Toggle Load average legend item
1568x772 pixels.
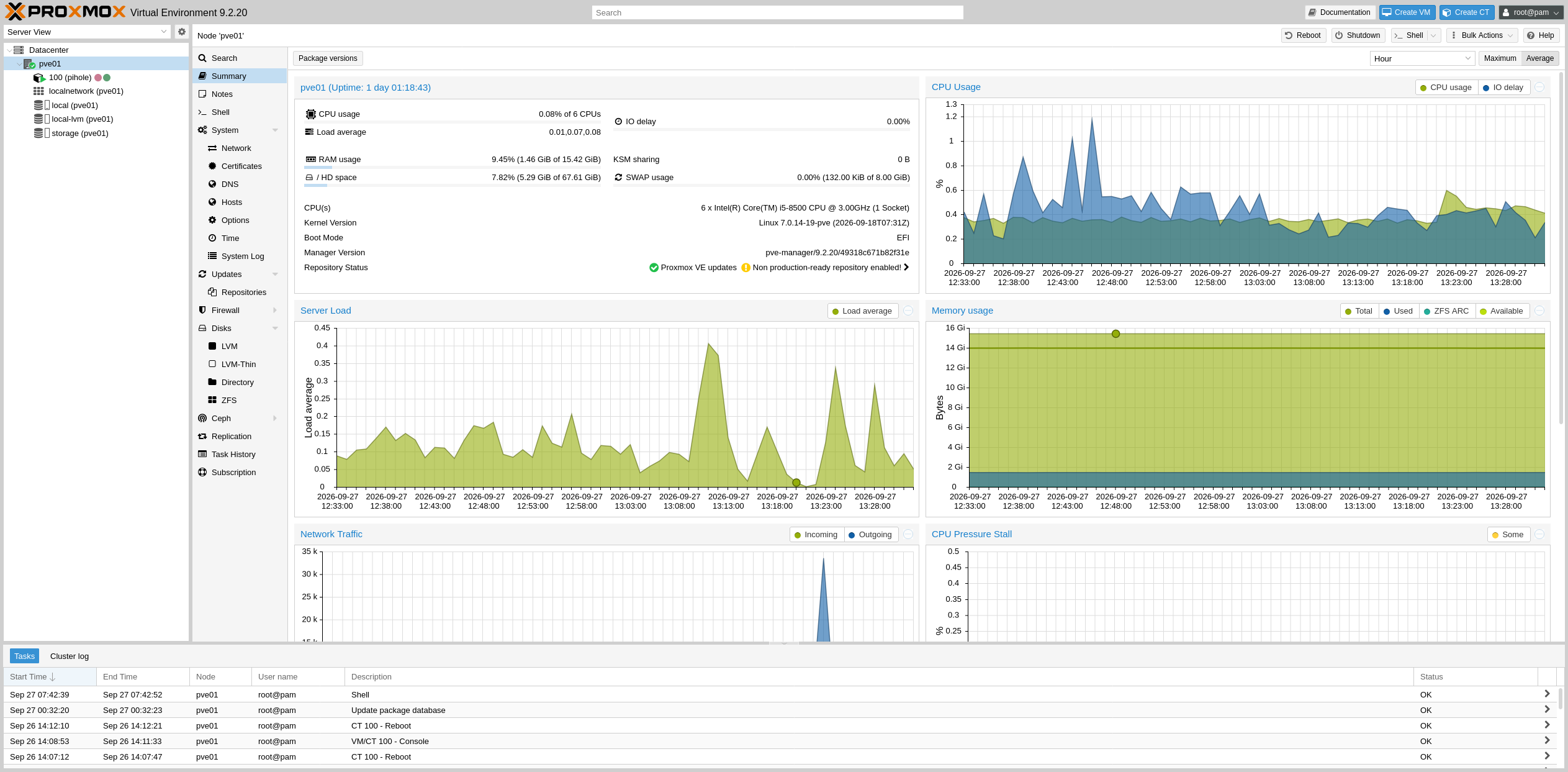pos(862,311)
